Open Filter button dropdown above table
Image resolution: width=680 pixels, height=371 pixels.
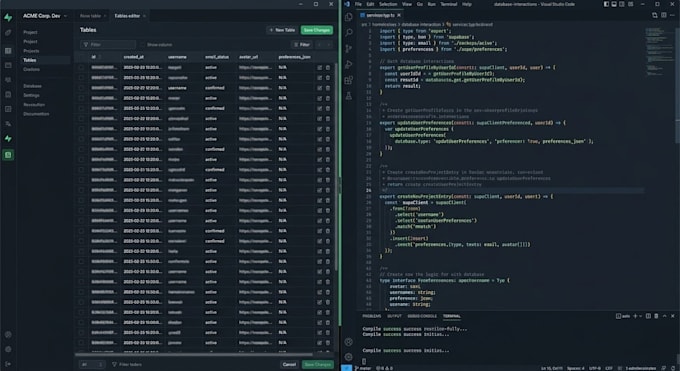point(302,45)
